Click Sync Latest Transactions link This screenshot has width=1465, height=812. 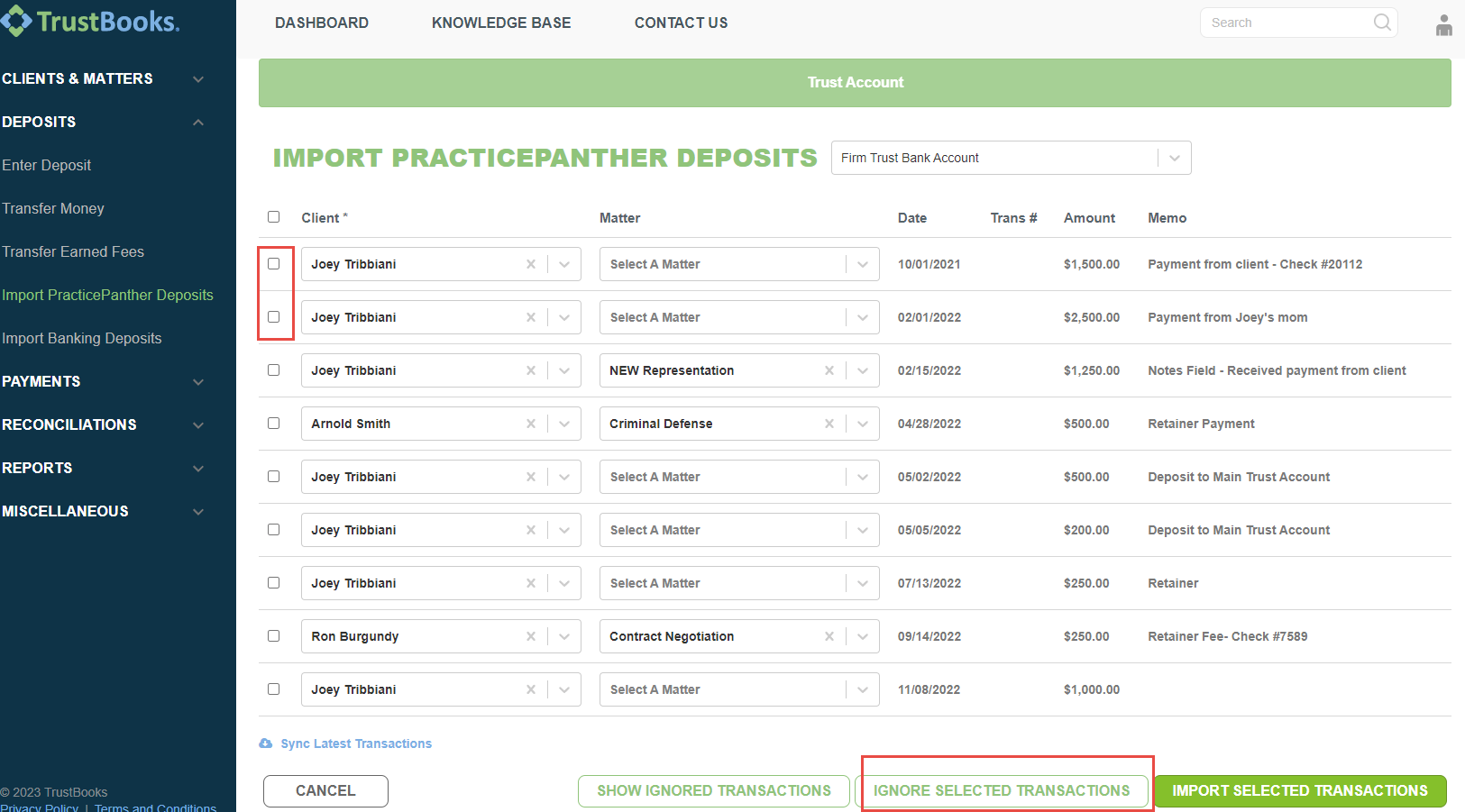356,744
